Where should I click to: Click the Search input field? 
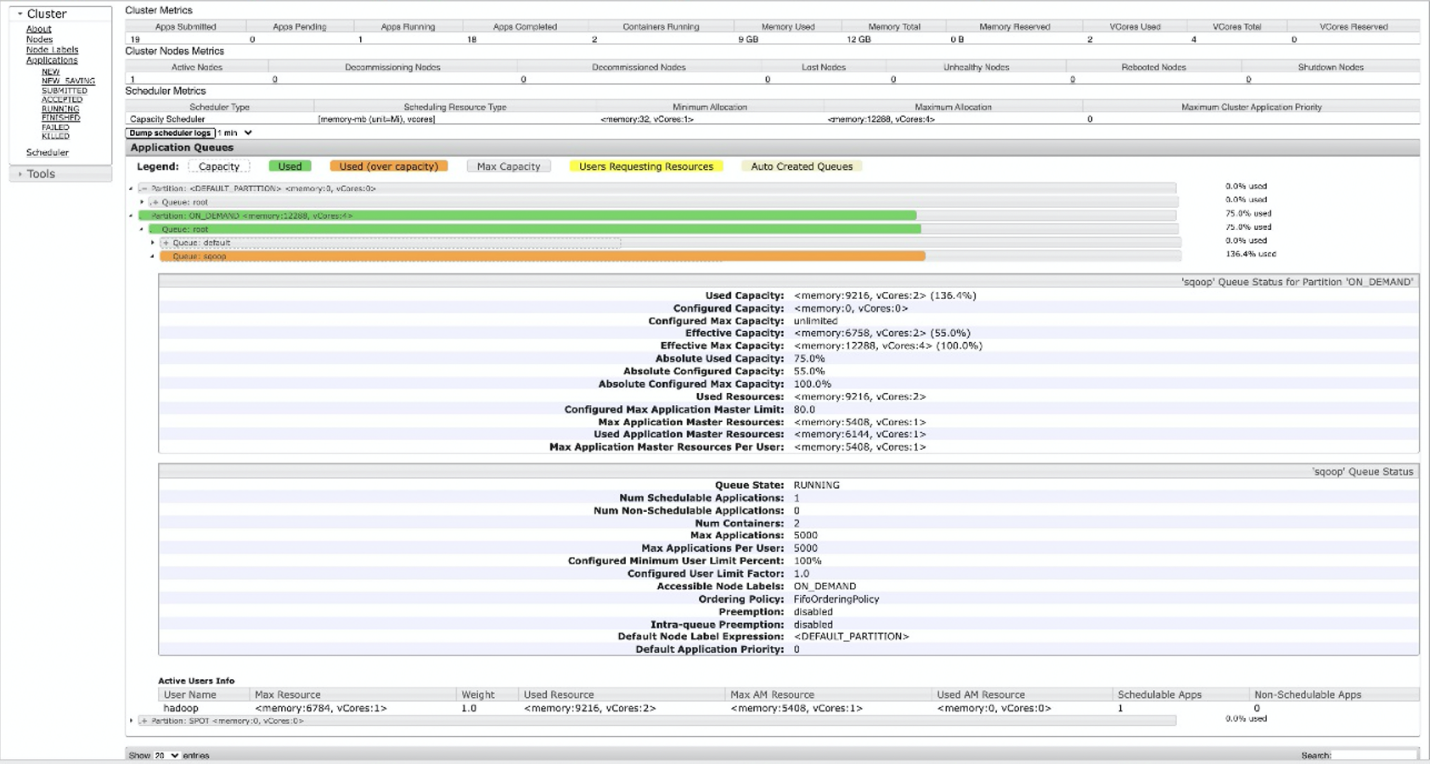click(1374, 756)
